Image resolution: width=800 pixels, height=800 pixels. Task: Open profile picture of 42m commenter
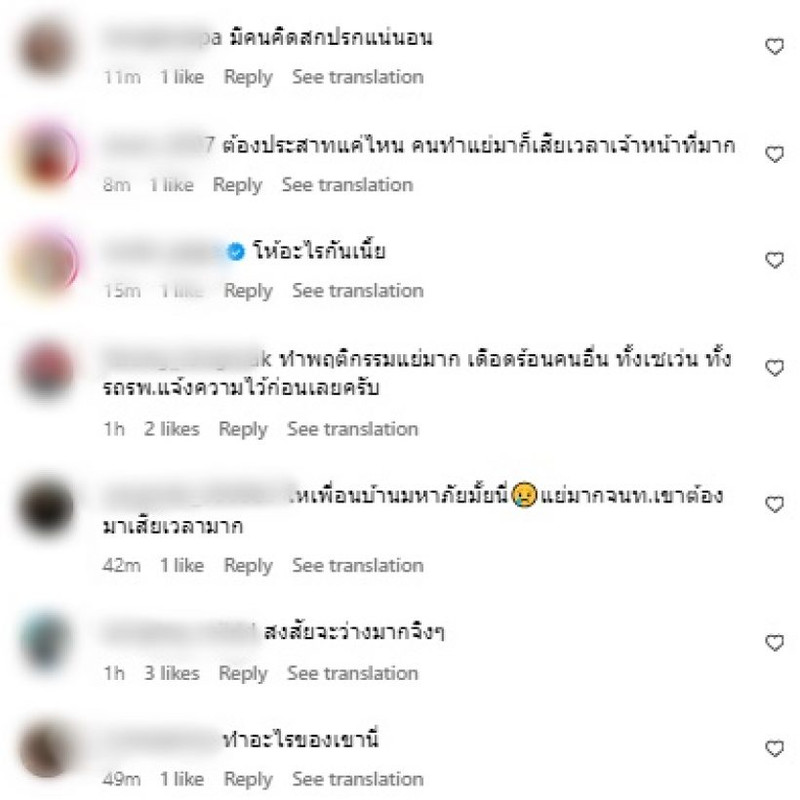point(46,507)
